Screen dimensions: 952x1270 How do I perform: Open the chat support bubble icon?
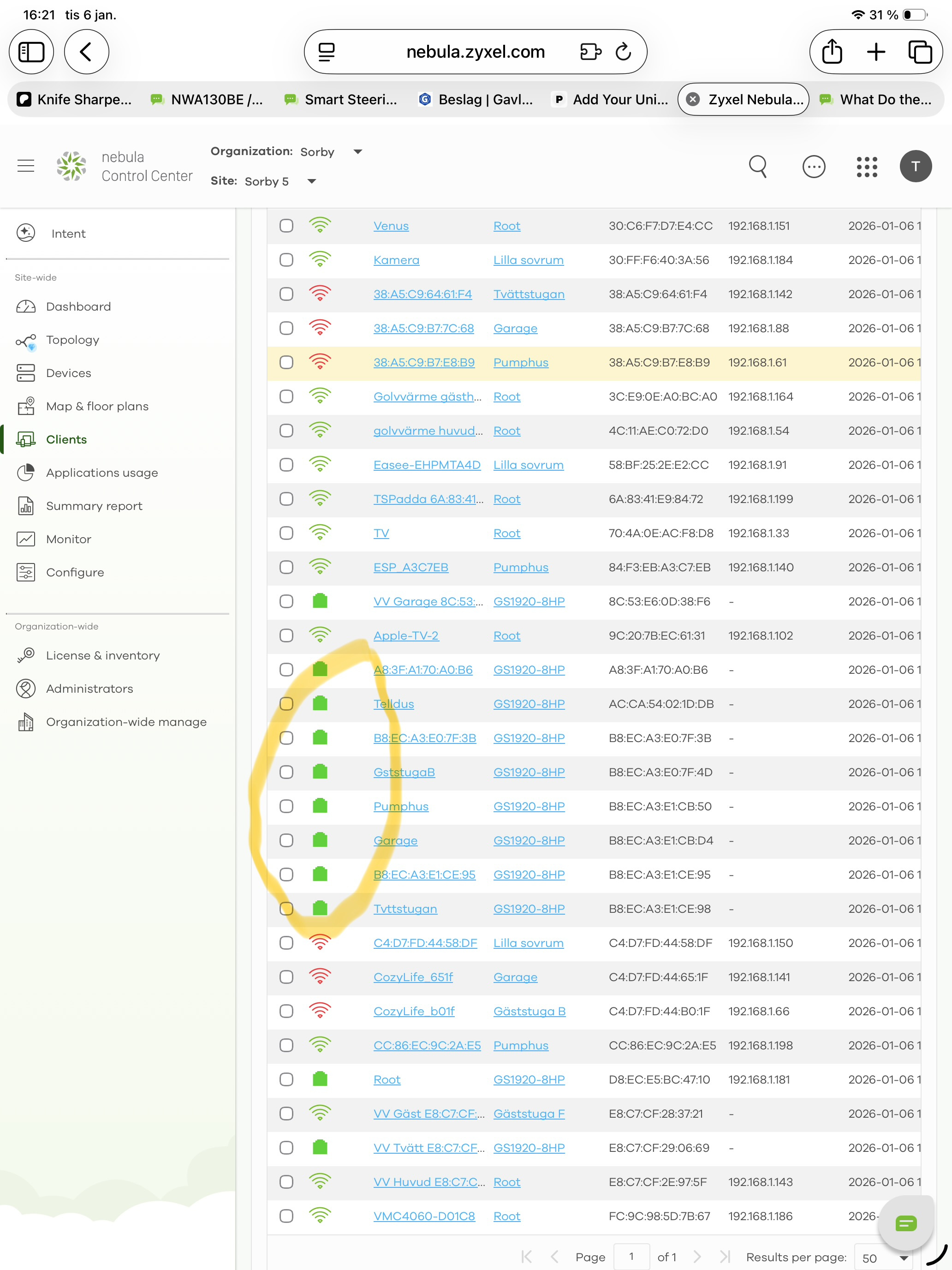pyautogui.click(x=905, y=1223)
